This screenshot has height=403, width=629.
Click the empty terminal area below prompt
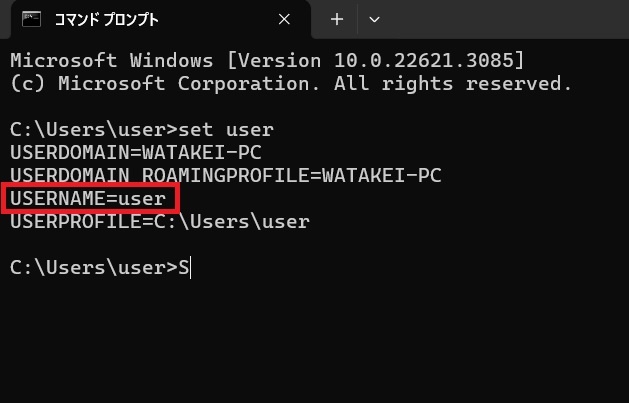point(314,341)
